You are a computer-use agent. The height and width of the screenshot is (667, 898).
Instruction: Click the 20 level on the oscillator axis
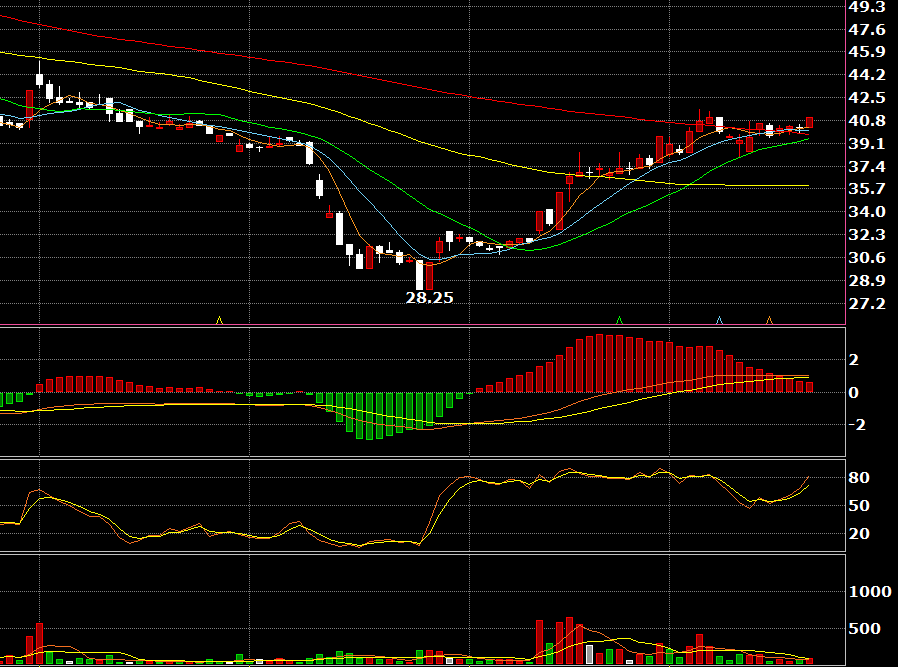pos(859,534)
